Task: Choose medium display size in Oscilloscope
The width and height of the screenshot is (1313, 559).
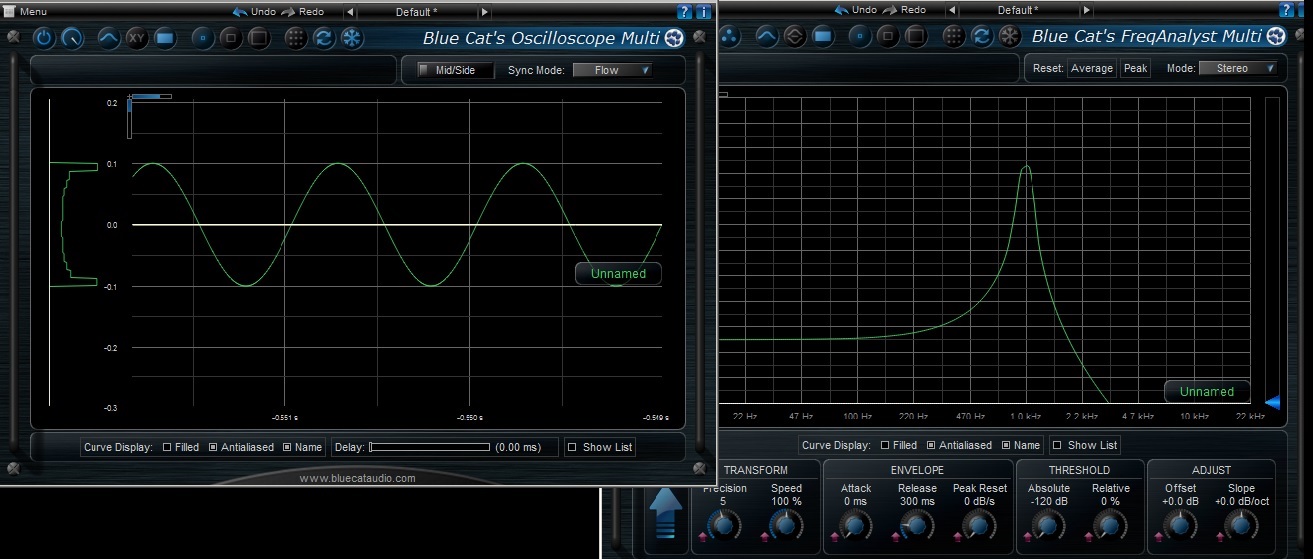Action: (x=230, y=38)
